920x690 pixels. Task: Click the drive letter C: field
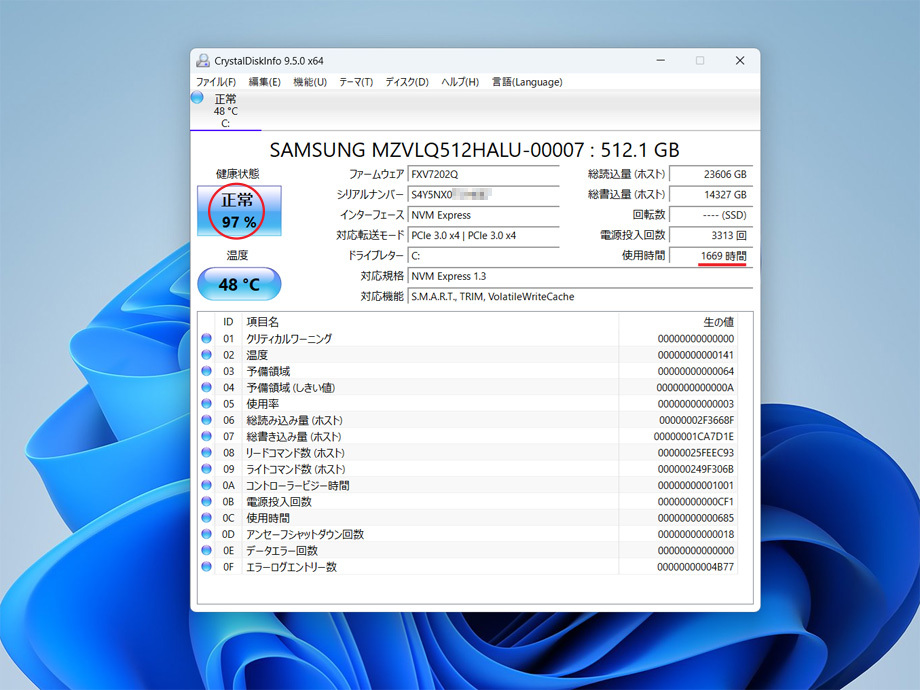click(x=483, y=256)
